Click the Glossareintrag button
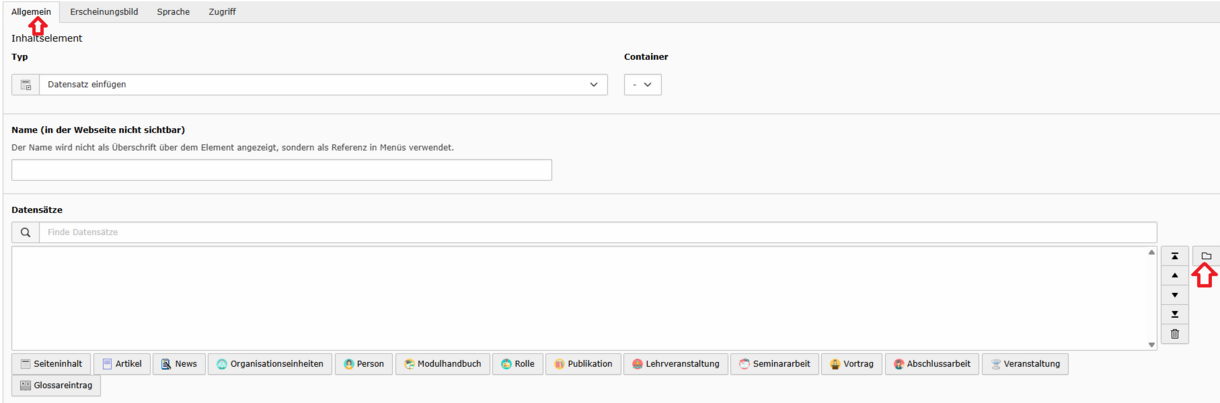 coord(57,386)
